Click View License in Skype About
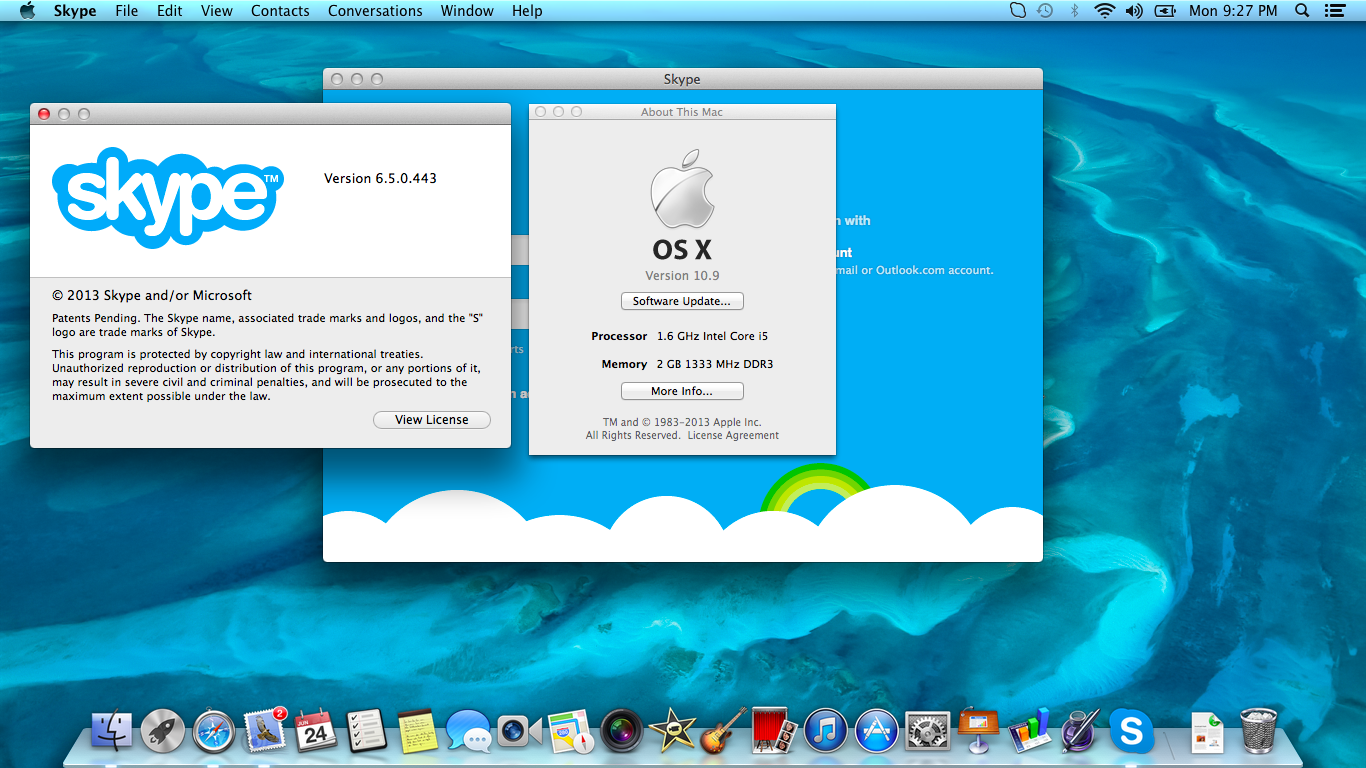The height and width of the screenshot is (768, 1366). click(x=432, y=420)
